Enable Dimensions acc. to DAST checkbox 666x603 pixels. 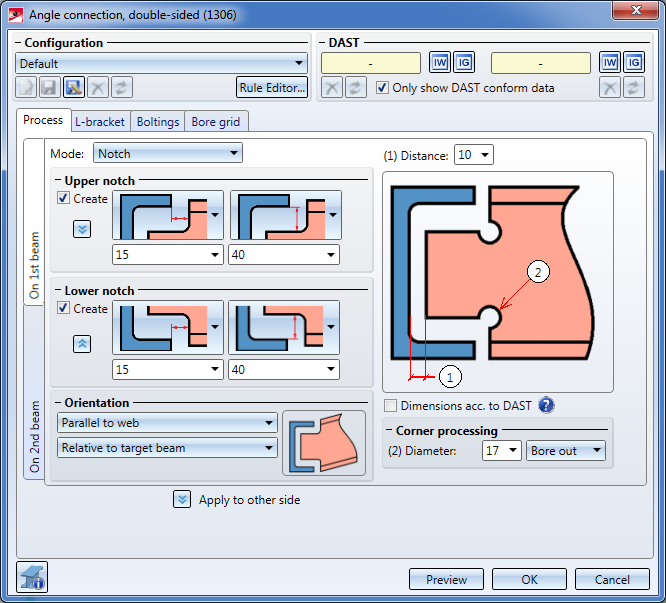(390, 405)
